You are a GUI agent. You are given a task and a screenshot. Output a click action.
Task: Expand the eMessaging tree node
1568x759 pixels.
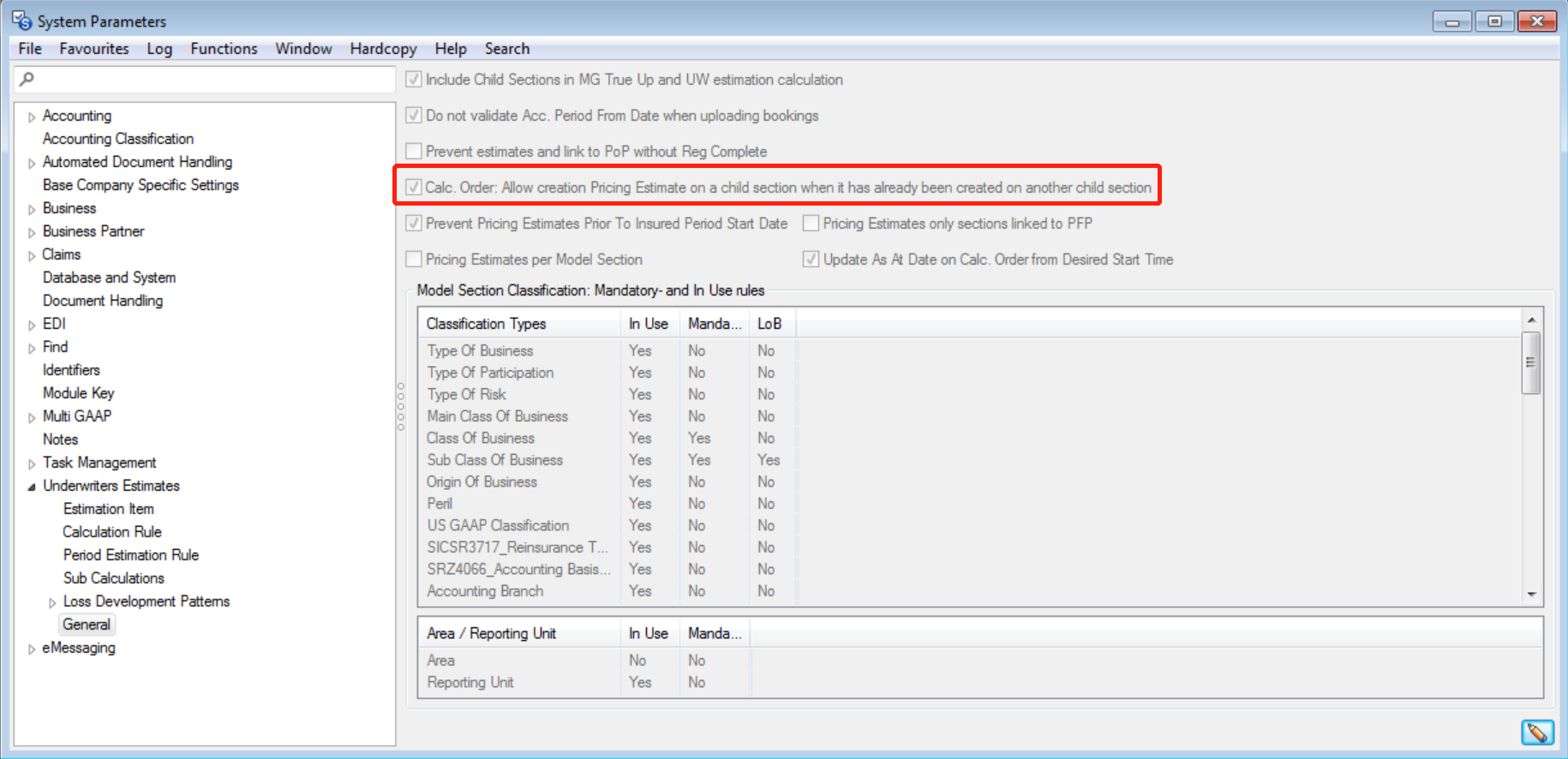tap(32, 648)
